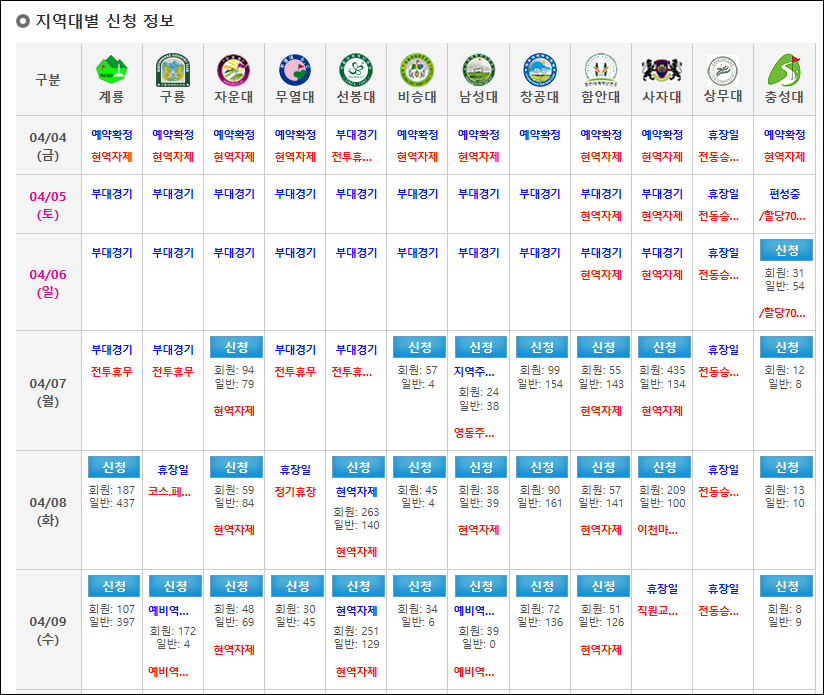Click 현역자제 link for 선봉대 04/08
824x695 pixels.
356,492
